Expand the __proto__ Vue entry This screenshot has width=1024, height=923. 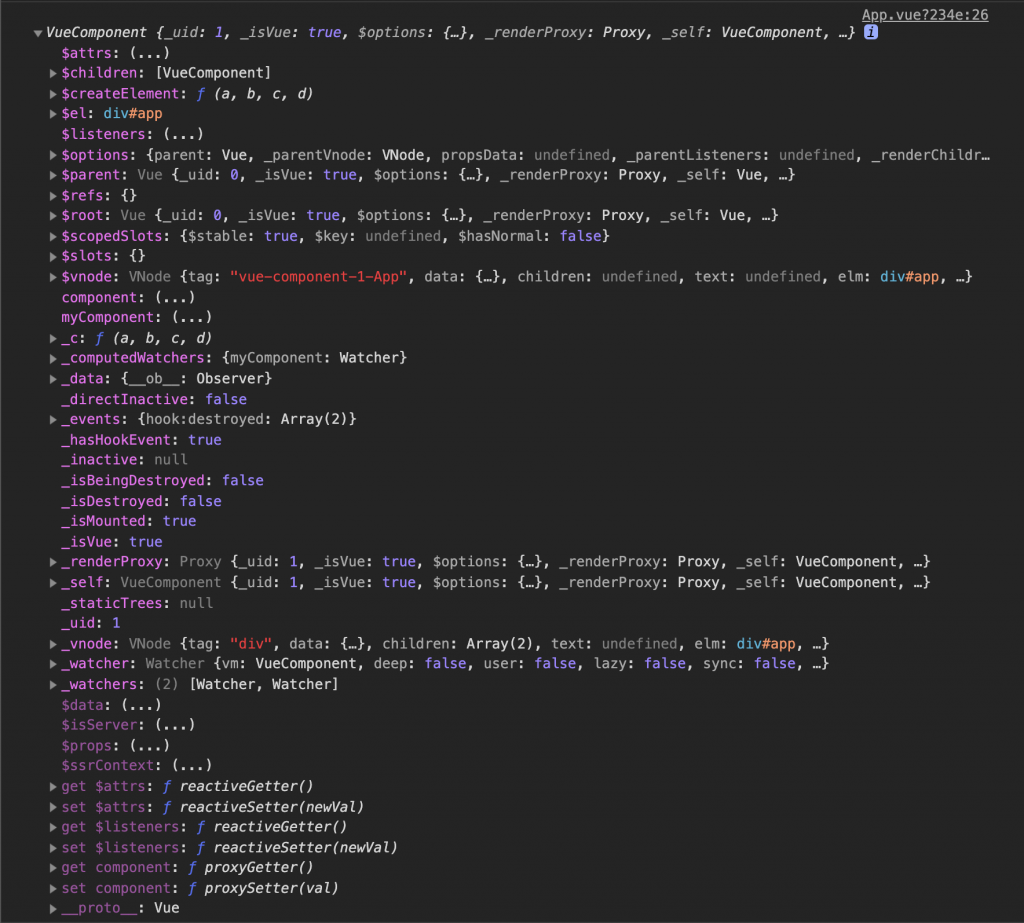point(53,908)
